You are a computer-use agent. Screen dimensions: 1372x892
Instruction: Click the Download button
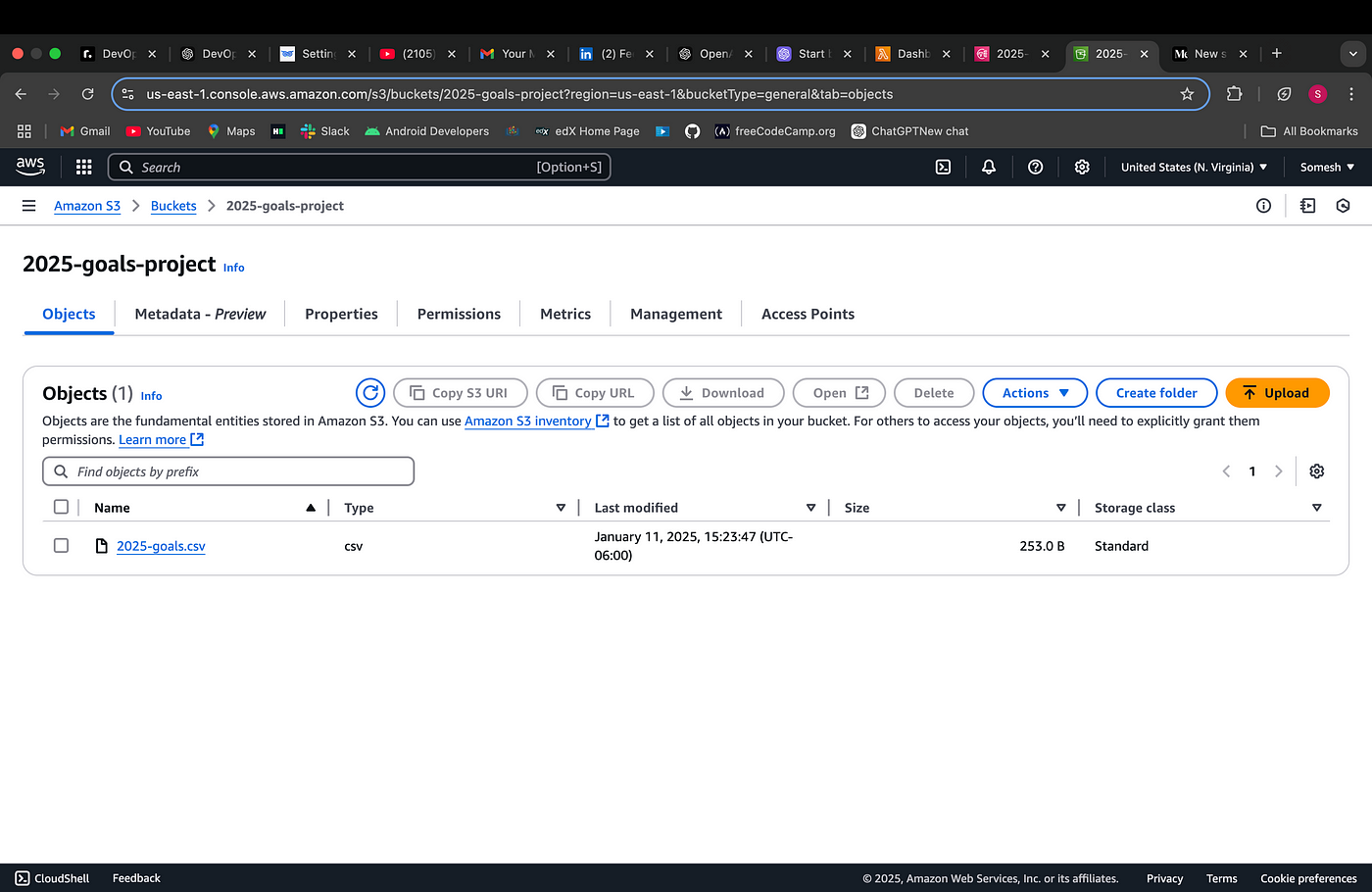723,393
